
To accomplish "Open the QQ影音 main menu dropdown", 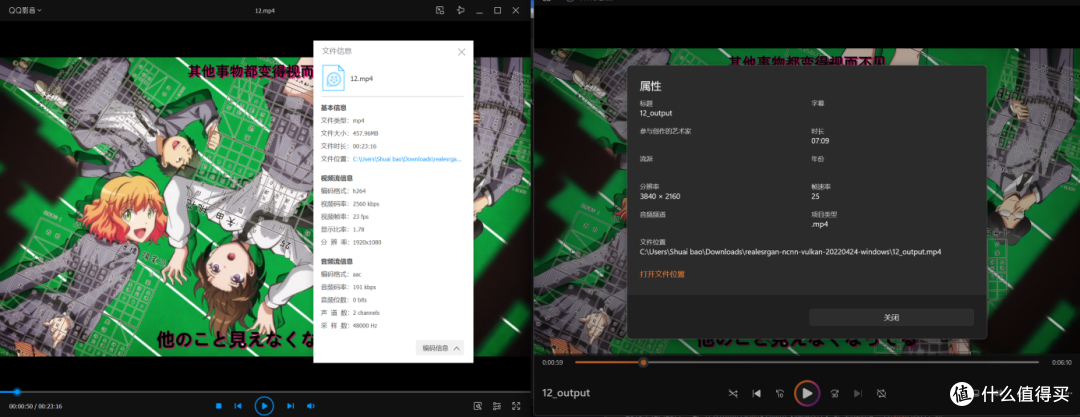I will click(x=24, y=10).
